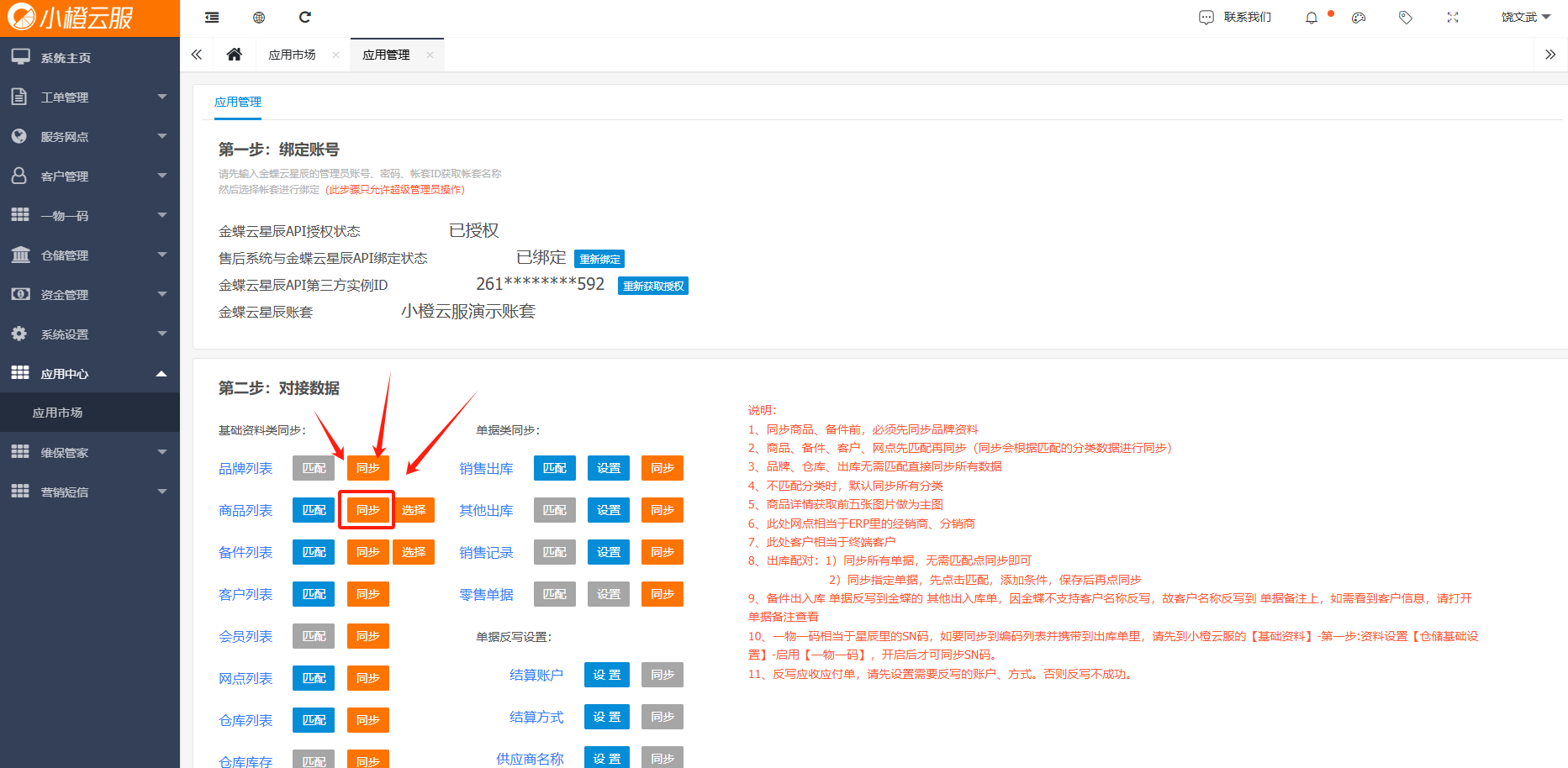Collapse the 应用中心 menu arrow
The image size is (1568, 768).
[161, 373]
